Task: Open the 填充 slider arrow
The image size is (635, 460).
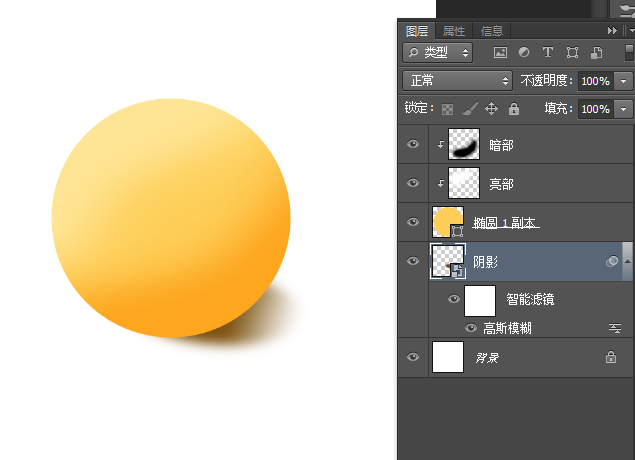Action: tap(623, 109)
